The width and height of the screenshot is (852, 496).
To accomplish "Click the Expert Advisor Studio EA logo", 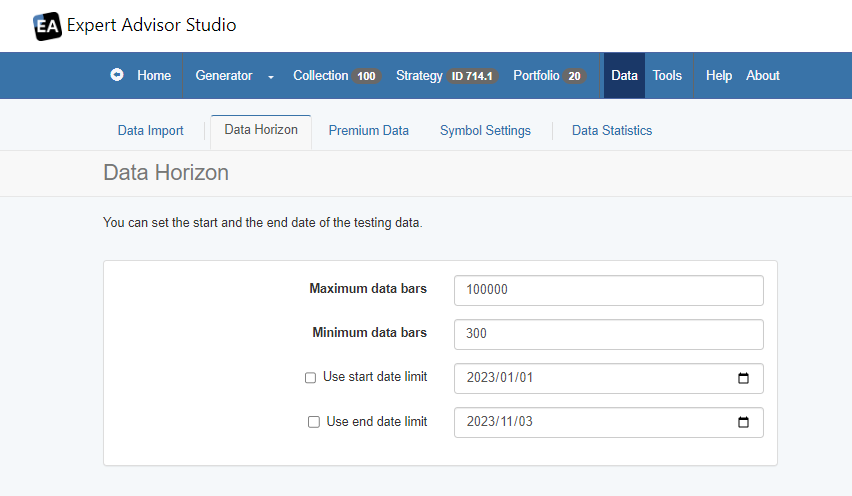I will 47,26.
